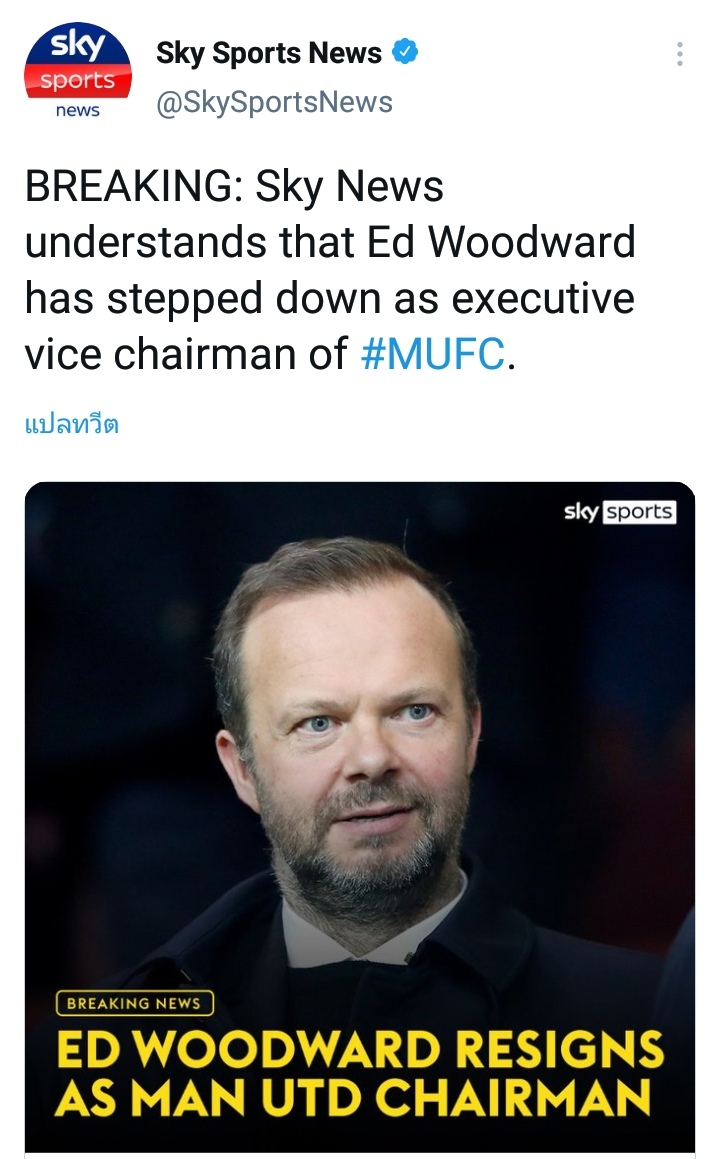The width and height of the screenshot is (720, 1159).
Task: Click the BREAKING NEWS badge on image
Action: 134,1003
